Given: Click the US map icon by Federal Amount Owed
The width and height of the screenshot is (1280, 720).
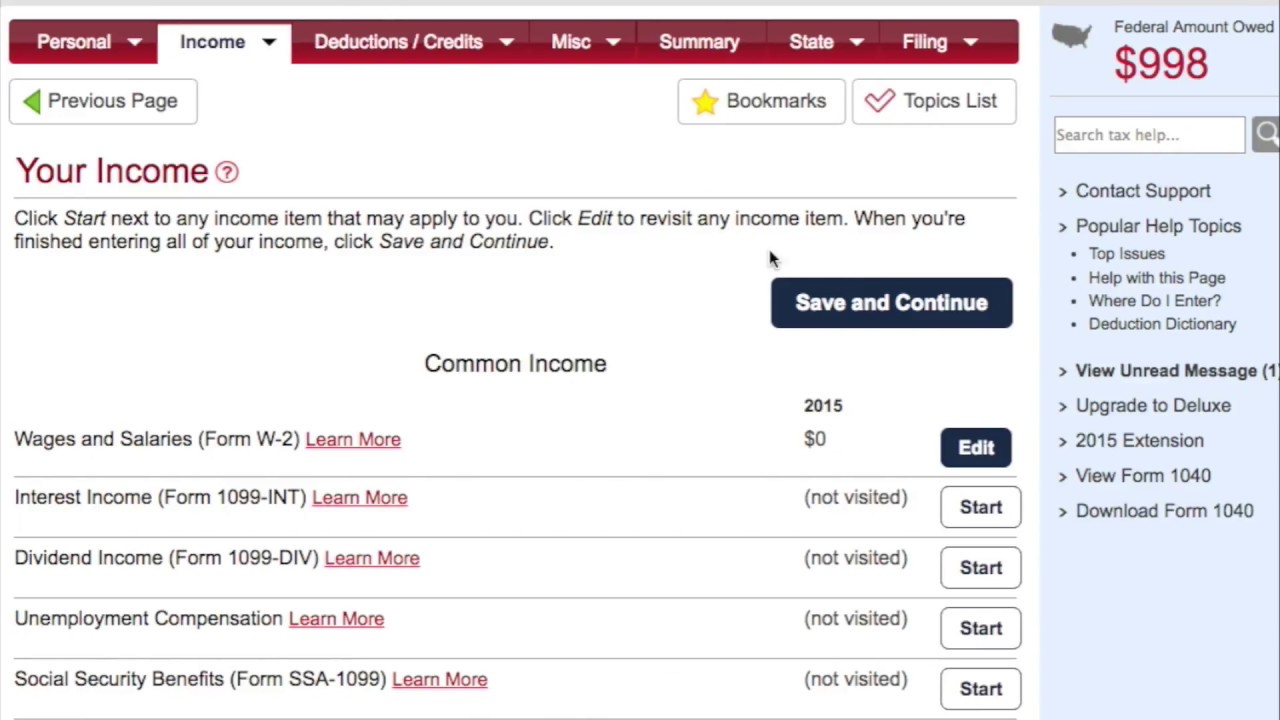Looking at the screenshot, I should click(1072, 37).
